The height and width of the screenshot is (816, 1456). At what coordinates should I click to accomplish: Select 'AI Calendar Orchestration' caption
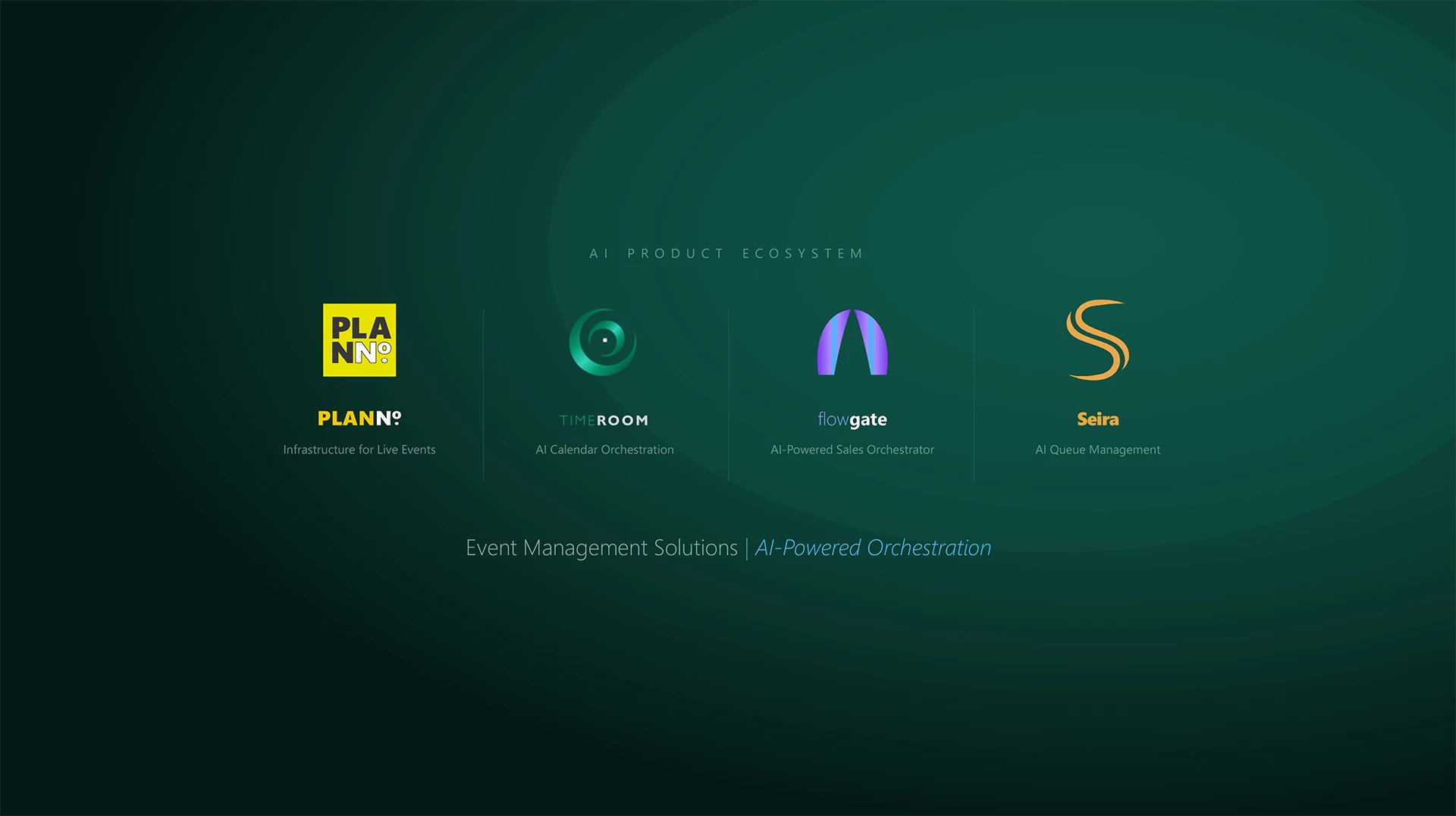[604, 450]
